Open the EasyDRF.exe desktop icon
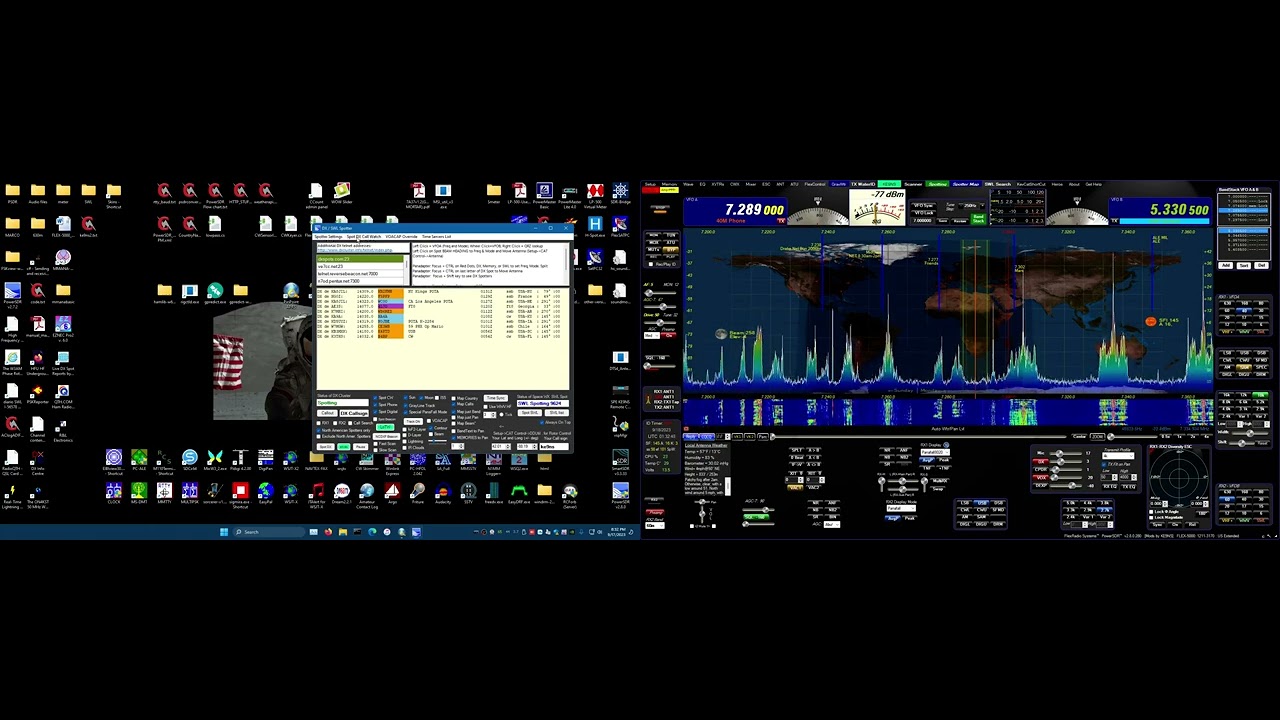This screenshot has width=1280, height=720. click(519, 493)
